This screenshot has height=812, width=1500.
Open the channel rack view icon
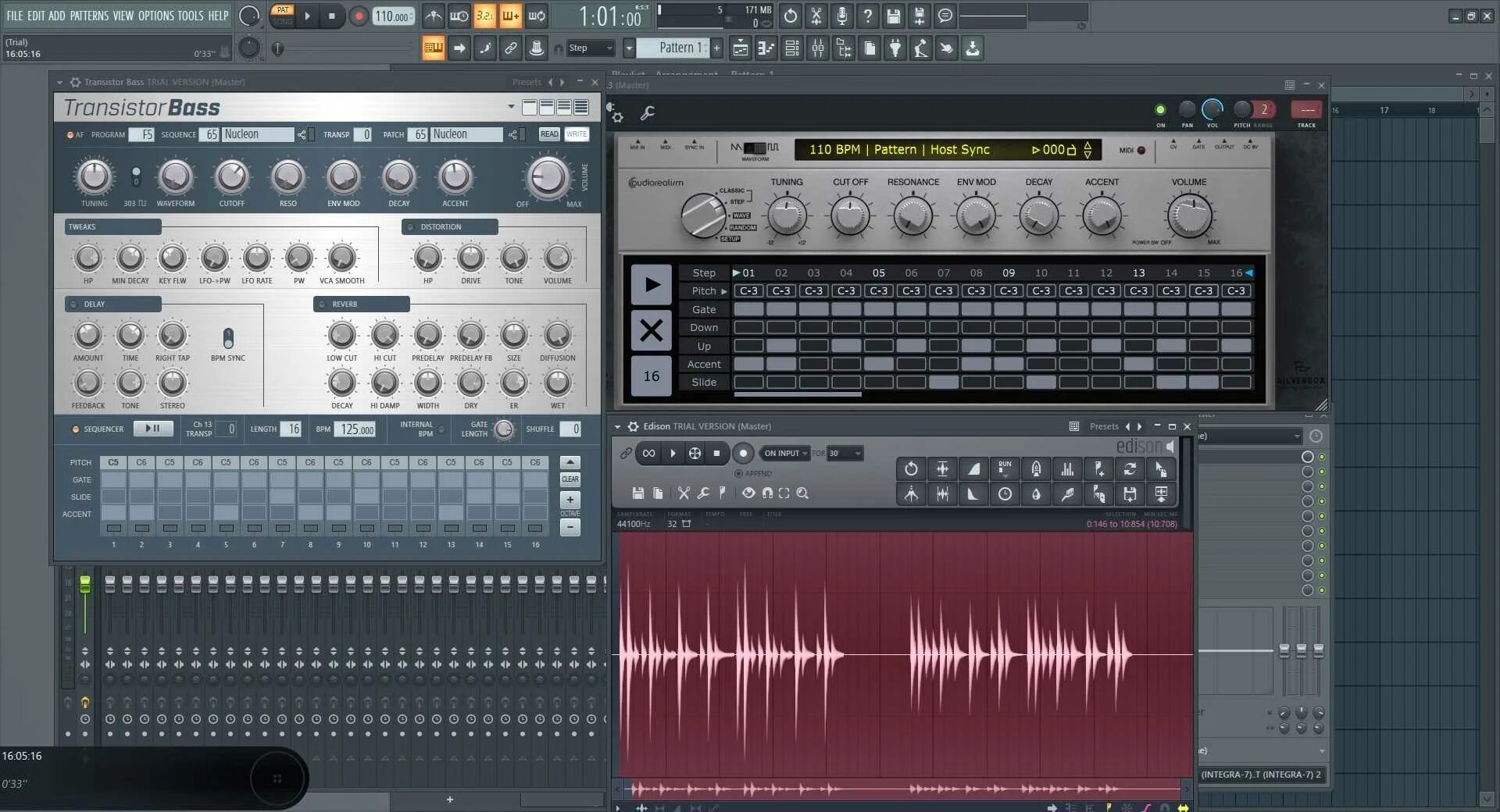click(x=791, y=48)
